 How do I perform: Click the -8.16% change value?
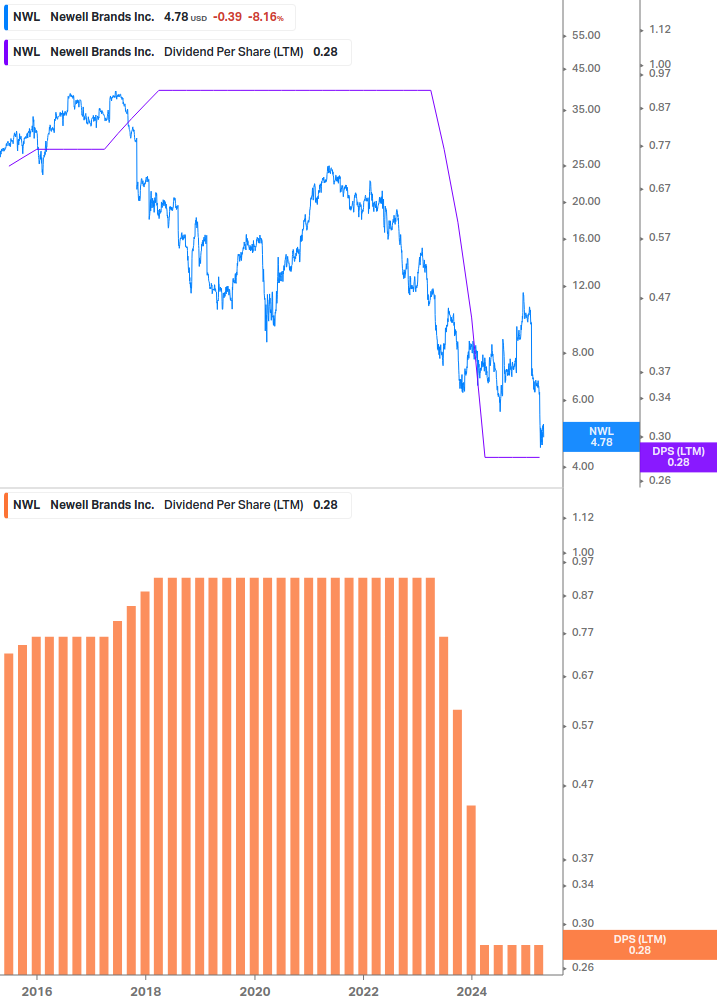click(265, 17)
